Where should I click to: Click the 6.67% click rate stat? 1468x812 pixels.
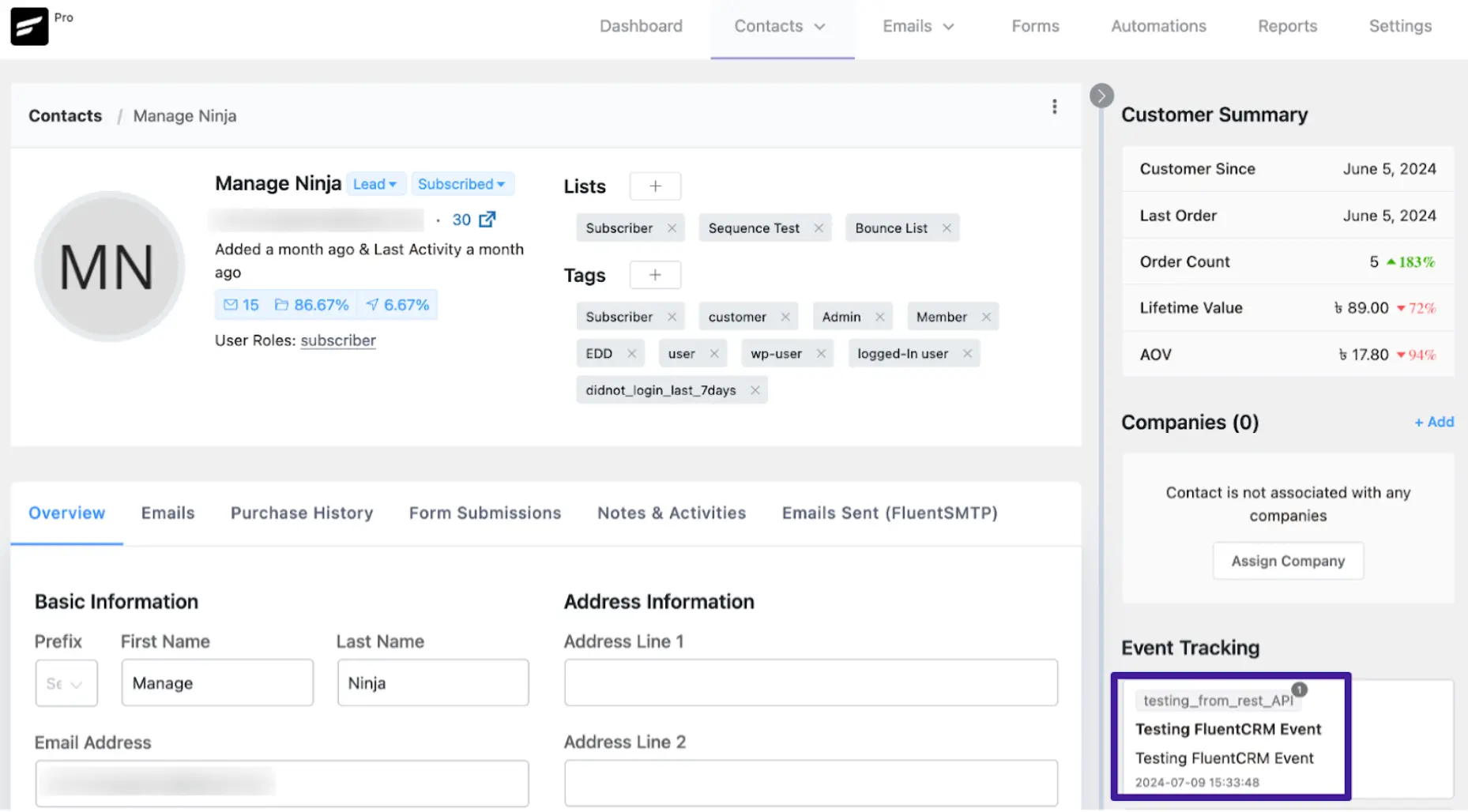[397, 305]
